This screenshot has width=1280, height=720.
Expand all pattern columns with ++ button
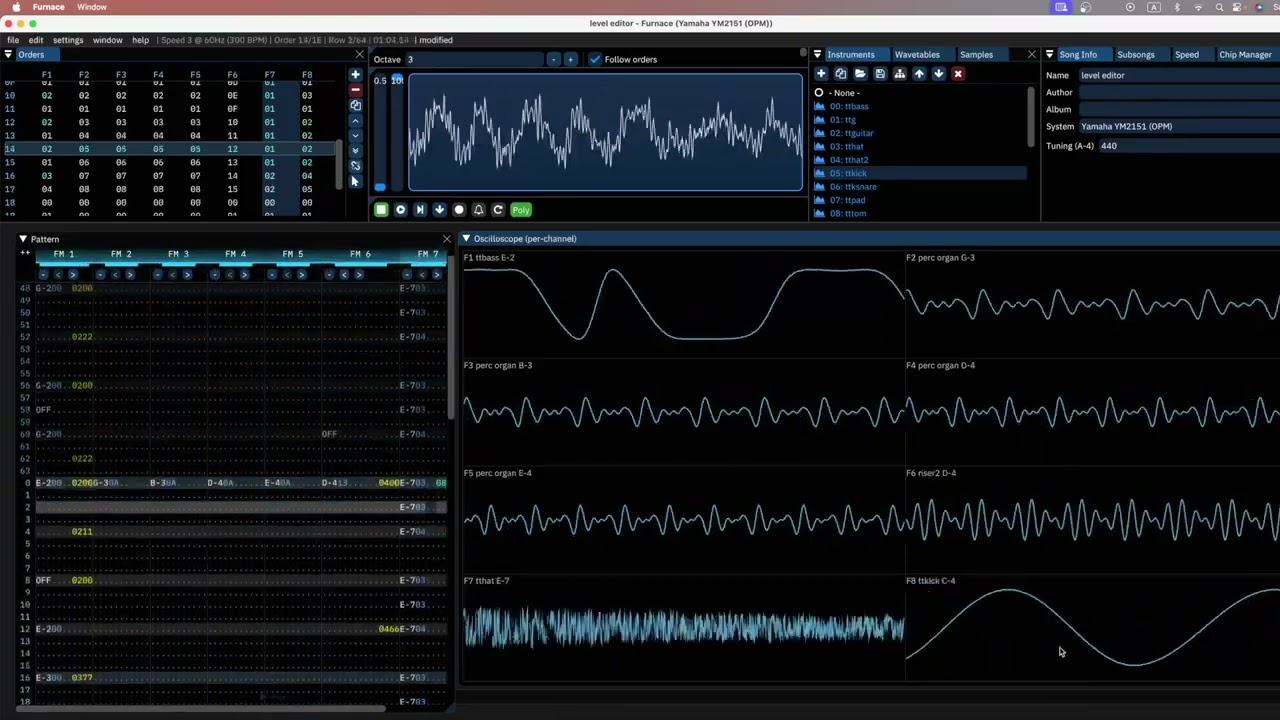tap(24, 254)
